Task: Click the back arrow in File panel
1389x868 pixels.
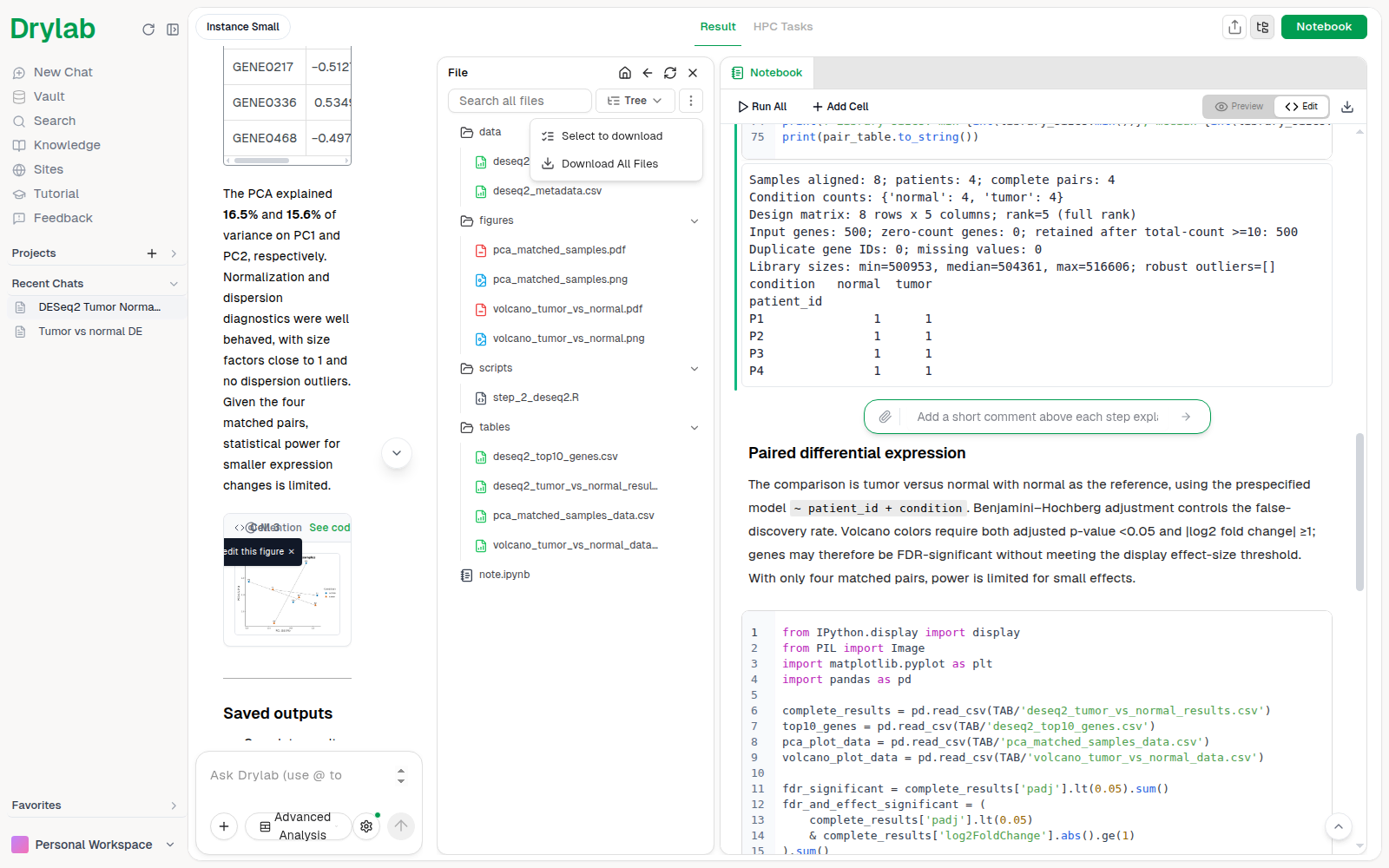Action: coord(648,73)
